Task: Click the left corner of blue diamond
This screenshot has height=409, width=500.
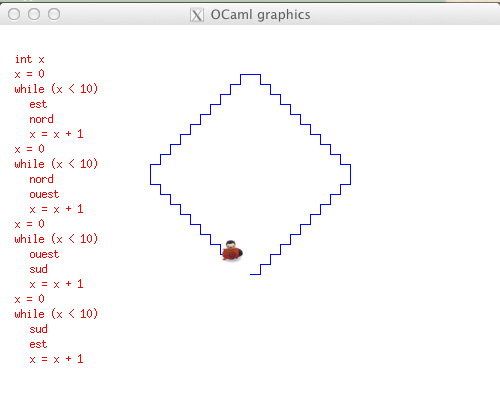Action: [151, 174]
